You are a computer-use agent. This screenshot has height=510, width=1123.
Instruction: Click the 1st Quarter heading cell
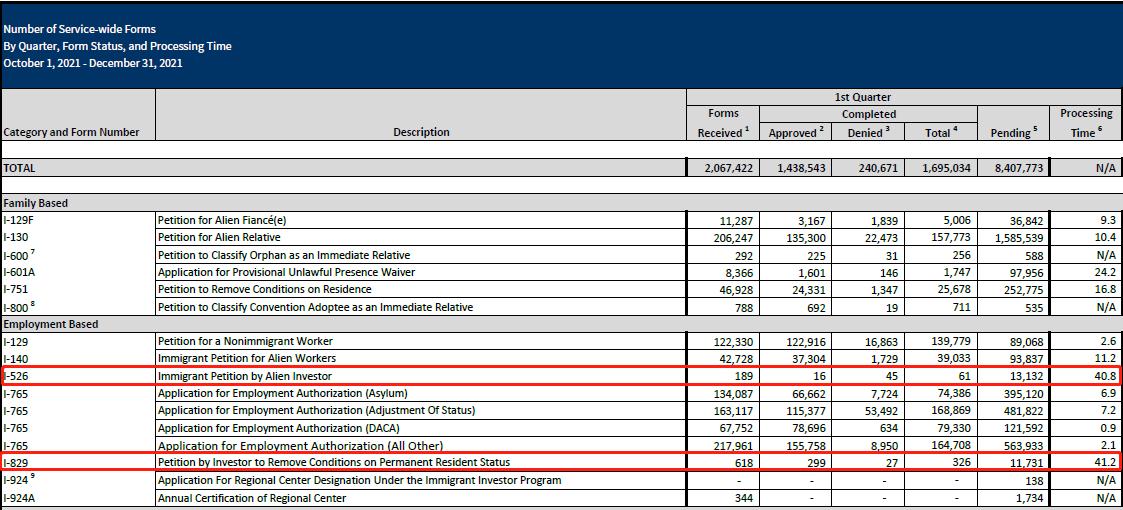[868, 97]
